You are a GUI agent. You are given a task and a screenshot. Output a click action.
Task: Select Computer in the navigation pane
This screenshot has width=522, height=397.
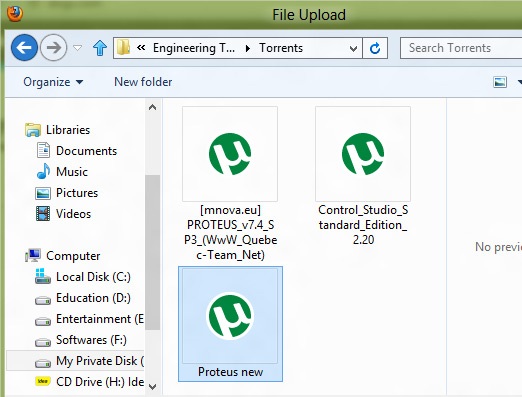tap(73, 256)
